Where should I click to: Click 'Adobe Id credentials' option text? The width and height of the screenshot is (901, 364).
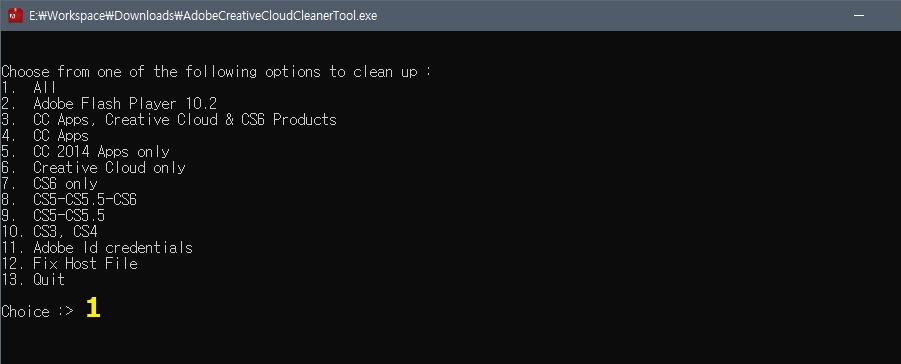tap(113, 248)
